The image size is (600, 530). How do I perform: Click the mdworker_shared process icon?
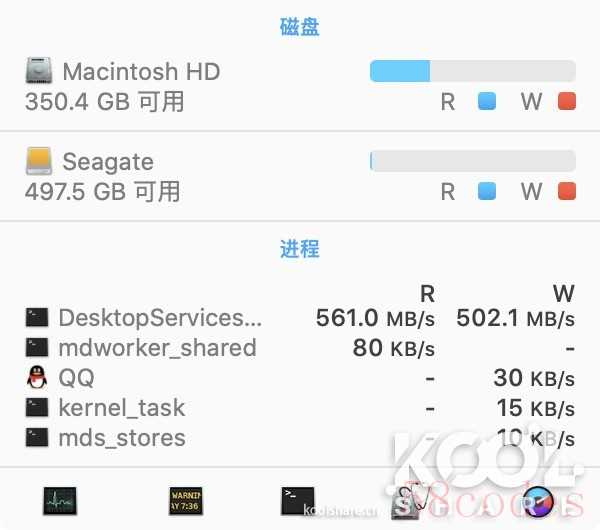point(37,347)
